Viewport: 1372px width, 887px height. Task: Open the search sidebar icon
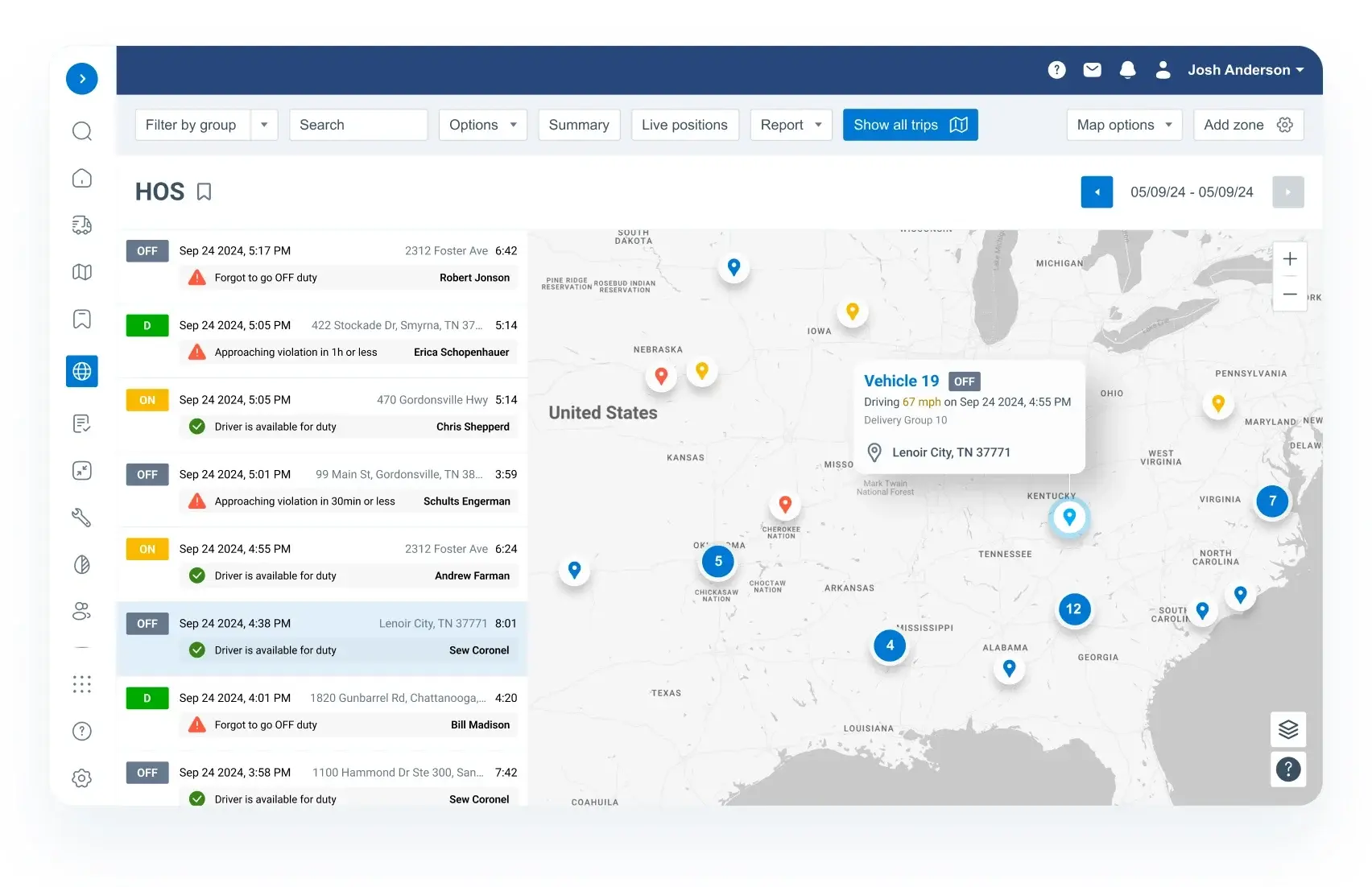point(81,130)
